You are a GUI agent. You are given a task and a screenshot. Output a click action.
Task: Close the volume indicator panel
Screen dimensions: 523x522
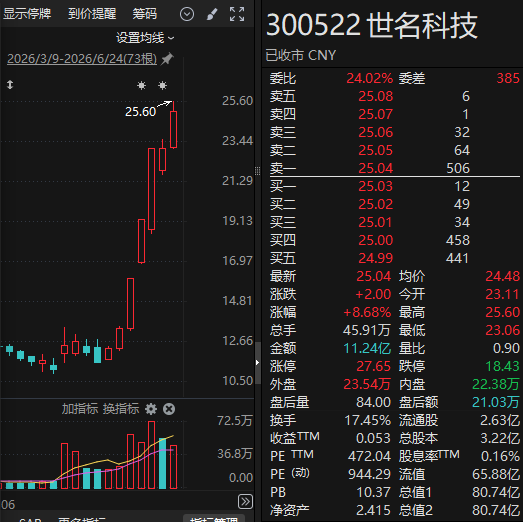(169, 409)
